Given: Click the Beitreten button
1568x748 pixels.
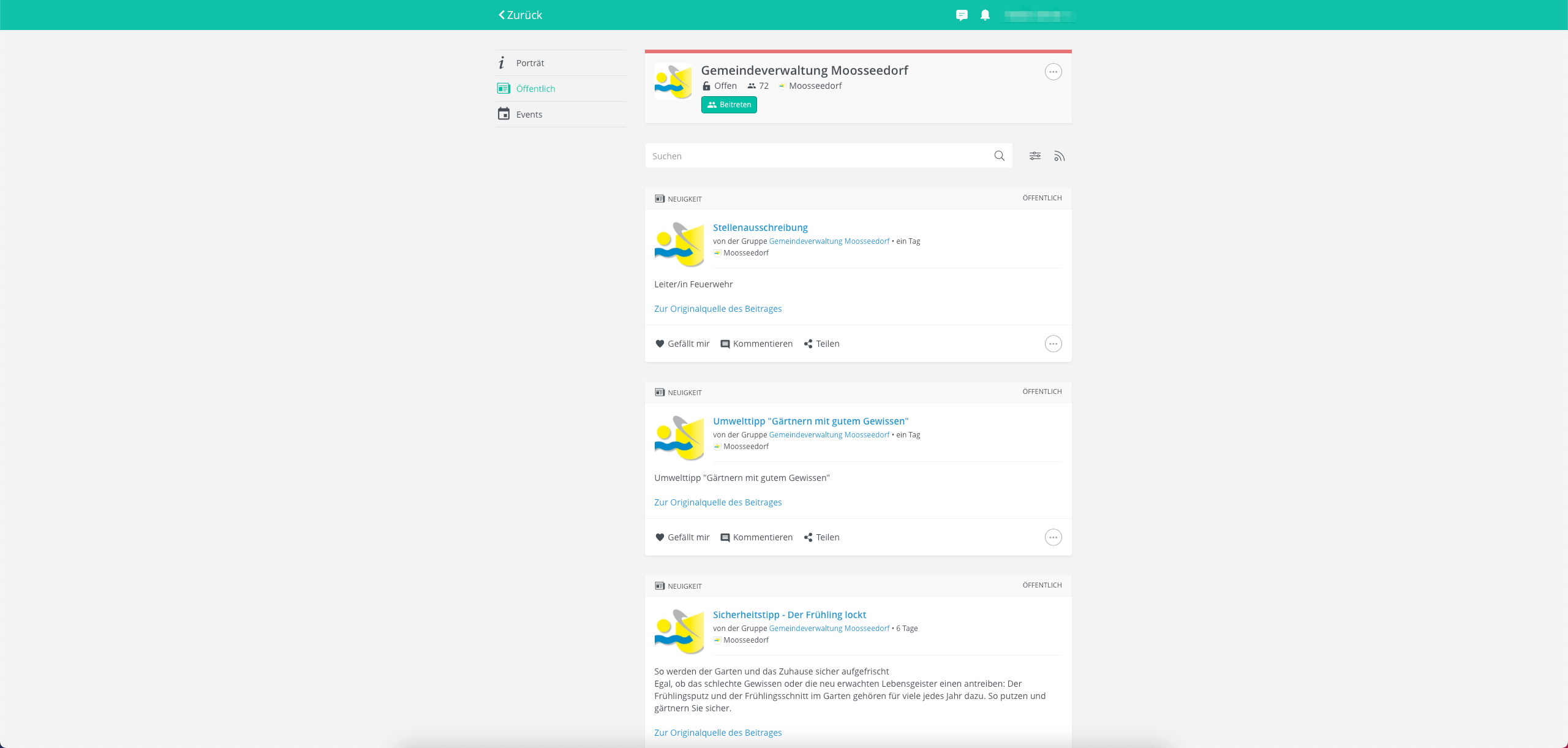Looking at the screenshot, I should point(729,105).
